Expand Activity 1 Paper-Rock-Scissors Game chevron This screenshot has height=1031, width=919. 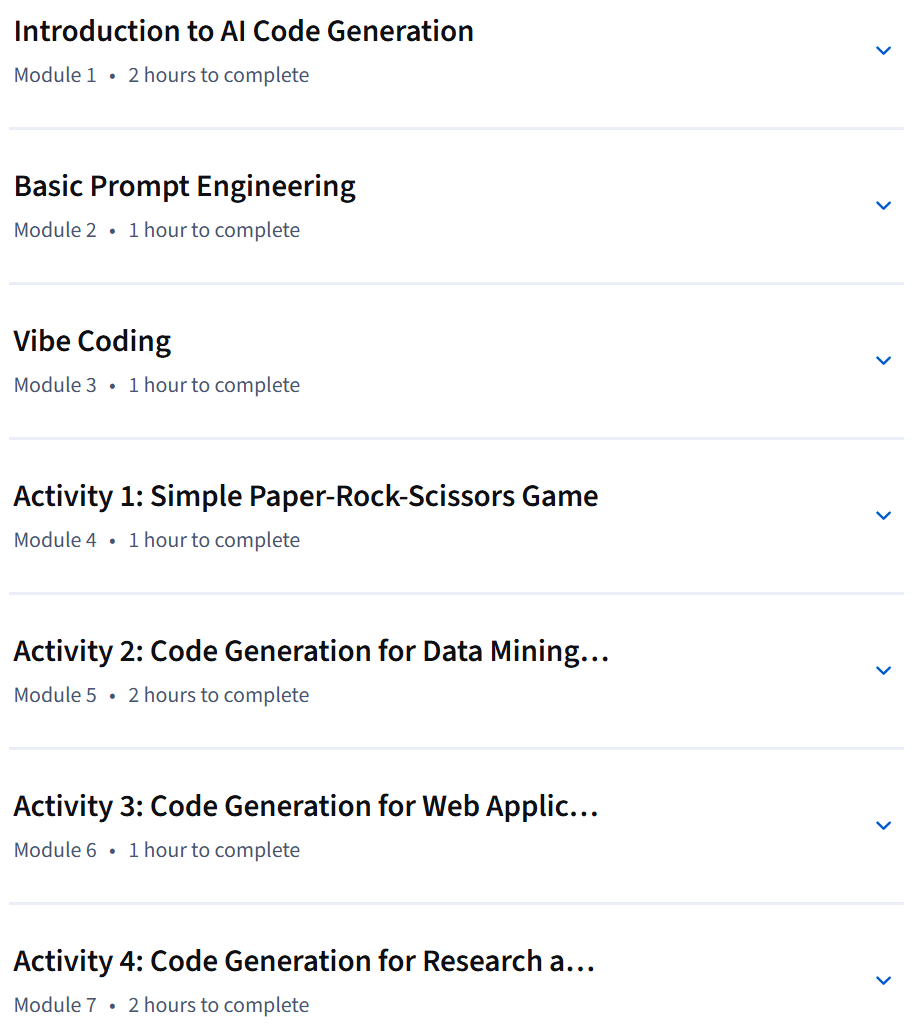(883, 516)
